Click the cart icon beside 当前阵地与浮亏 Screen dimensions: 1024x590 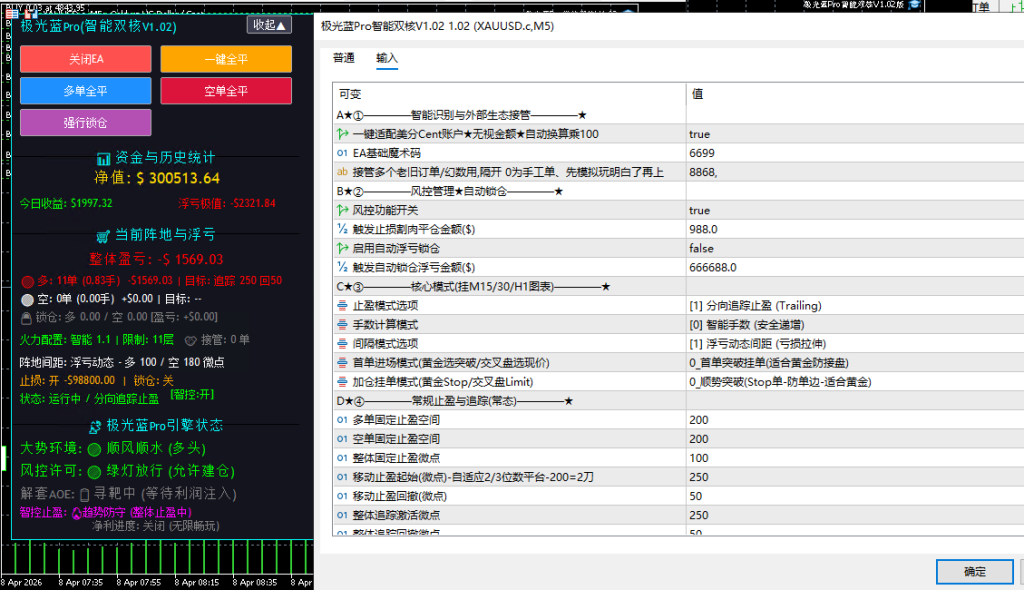[x=103, y=236]
